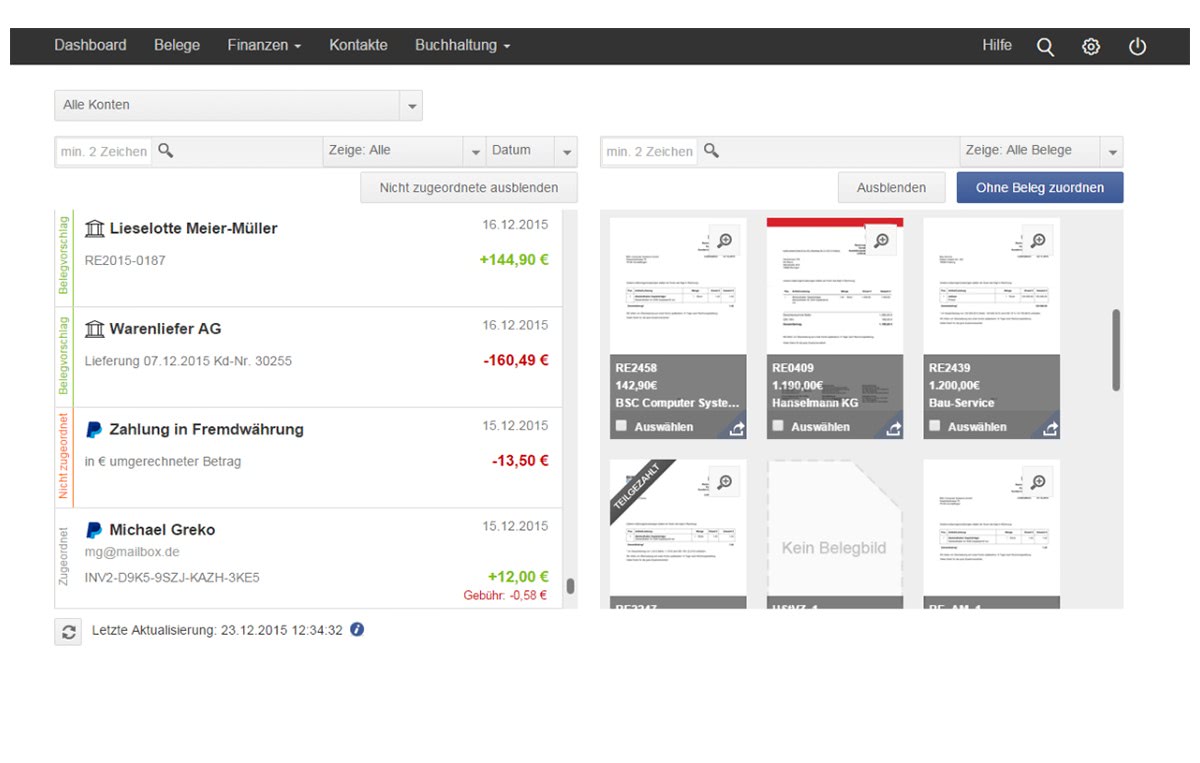The image size is (1200, 763).
Task: Check Auswählen box for RE2458
Action: tap(622, 426)
